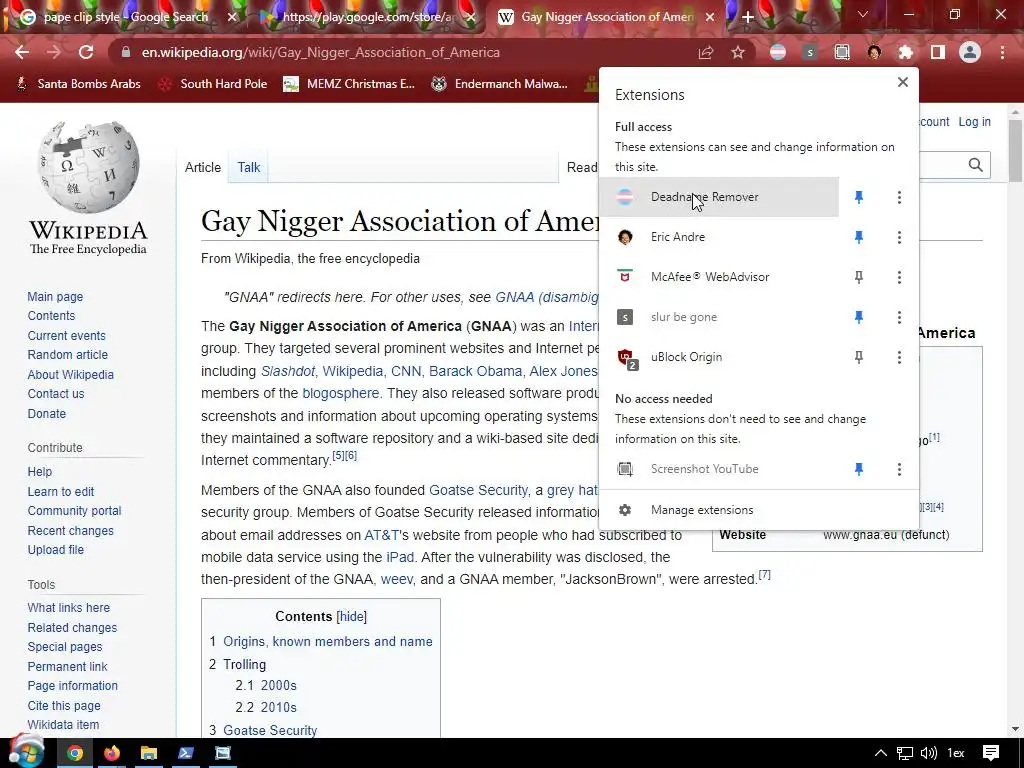Open Chrome from the taskbar

(74, 753)
